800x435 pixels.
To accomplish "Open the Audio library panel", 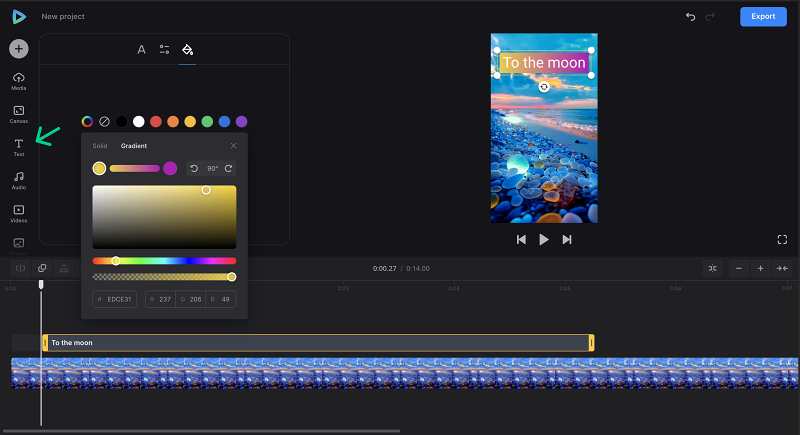I will point(19,180).
